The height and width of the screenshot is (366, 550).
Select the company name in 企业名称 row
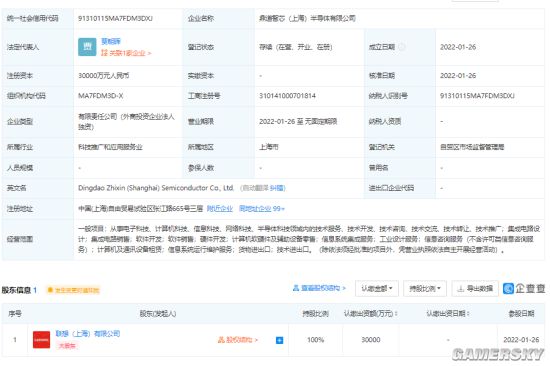(x=307, y=18)
